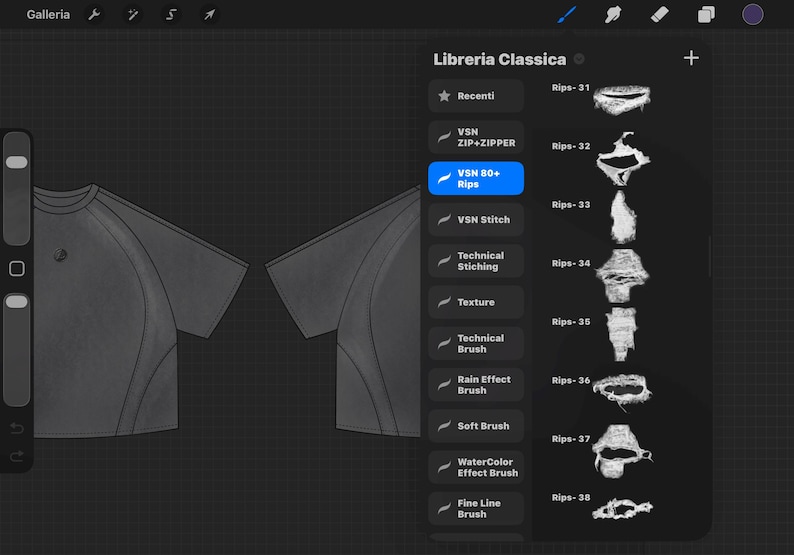Open the Rain Effect Brush set
This screenshot has width=794, height=555.
point(476,385)
